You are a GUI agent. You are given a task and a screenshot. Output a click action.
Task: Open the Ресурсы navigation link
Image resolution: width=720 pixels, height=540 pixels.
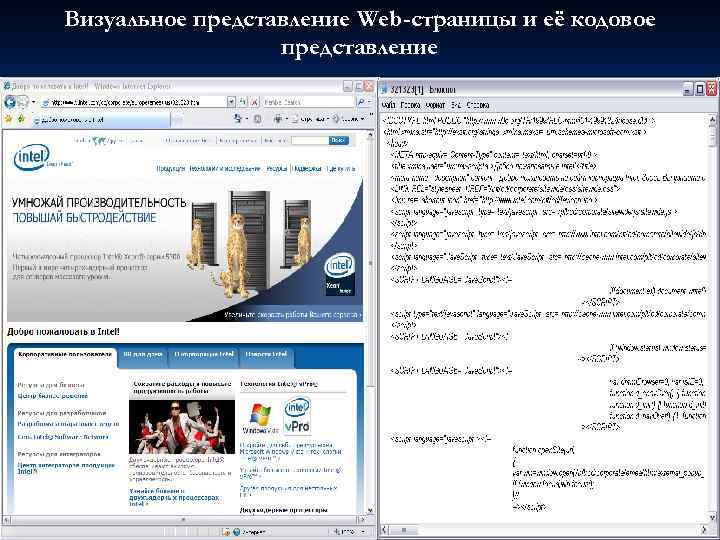point(277,169)
